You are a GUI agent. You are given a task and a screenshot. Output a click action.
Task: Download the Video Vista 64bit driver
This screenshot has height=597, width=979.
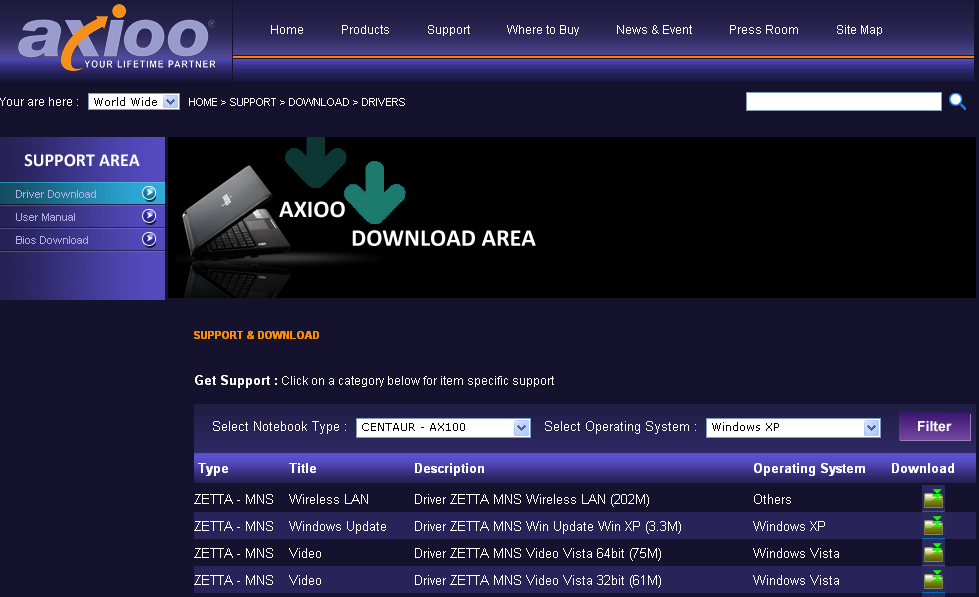click(x=933, y=552)
